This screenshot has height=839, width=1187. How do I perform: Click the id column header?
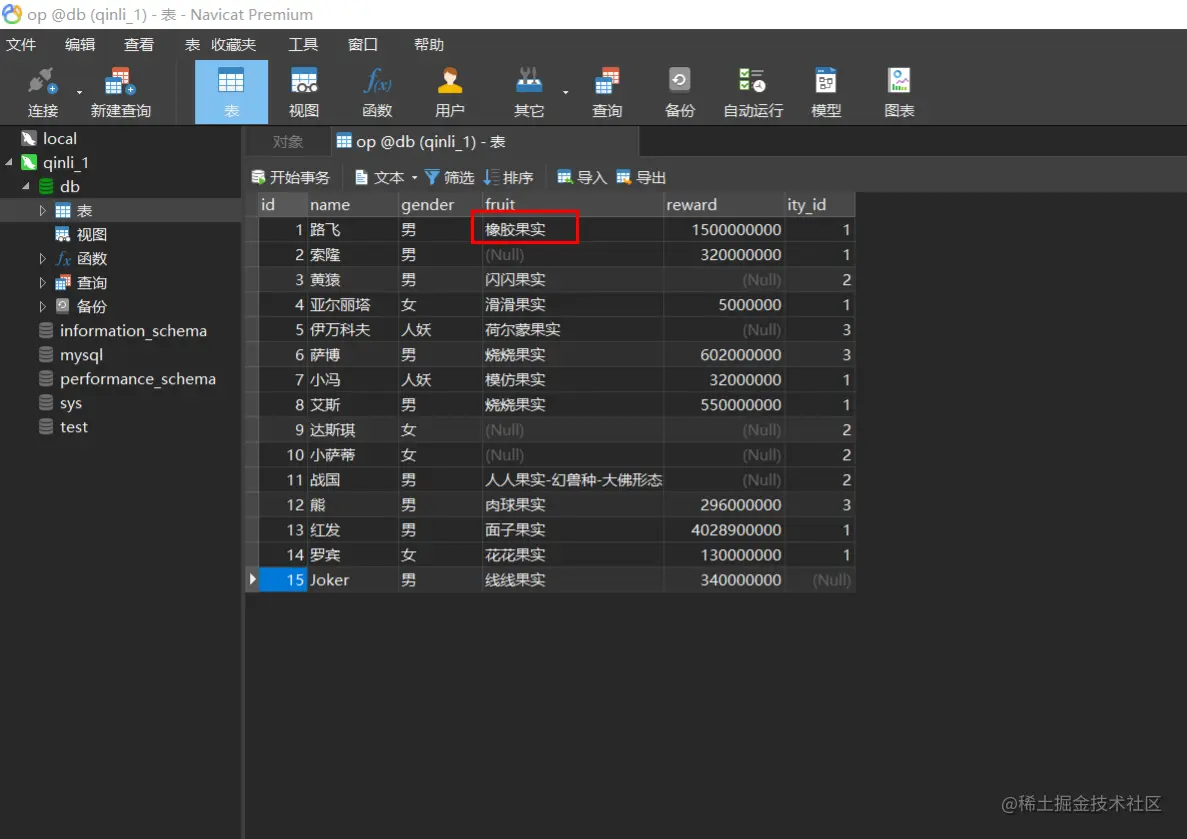coord(282,204)
